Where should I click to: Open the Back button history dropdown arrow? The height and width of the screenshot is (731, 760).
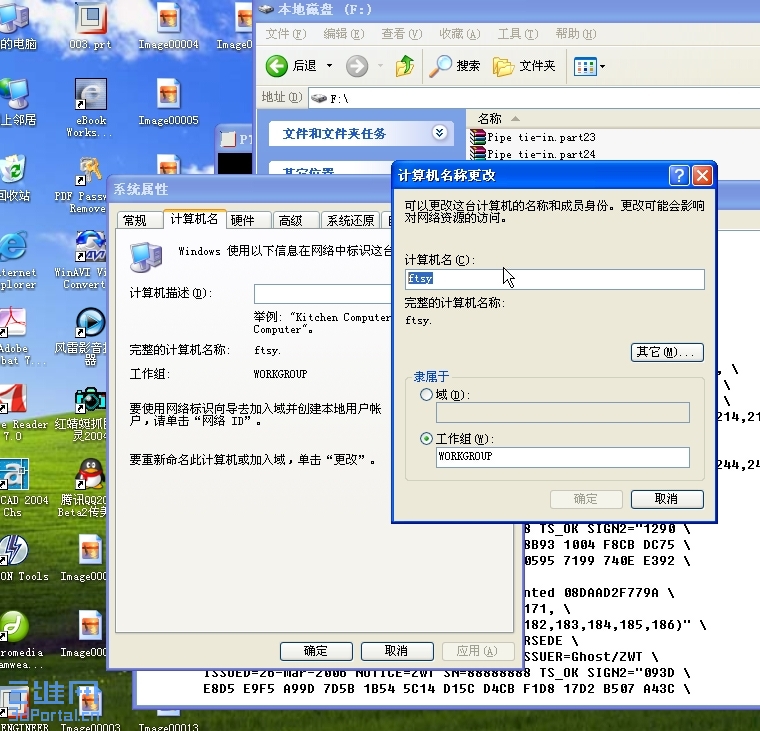point(330,65)
